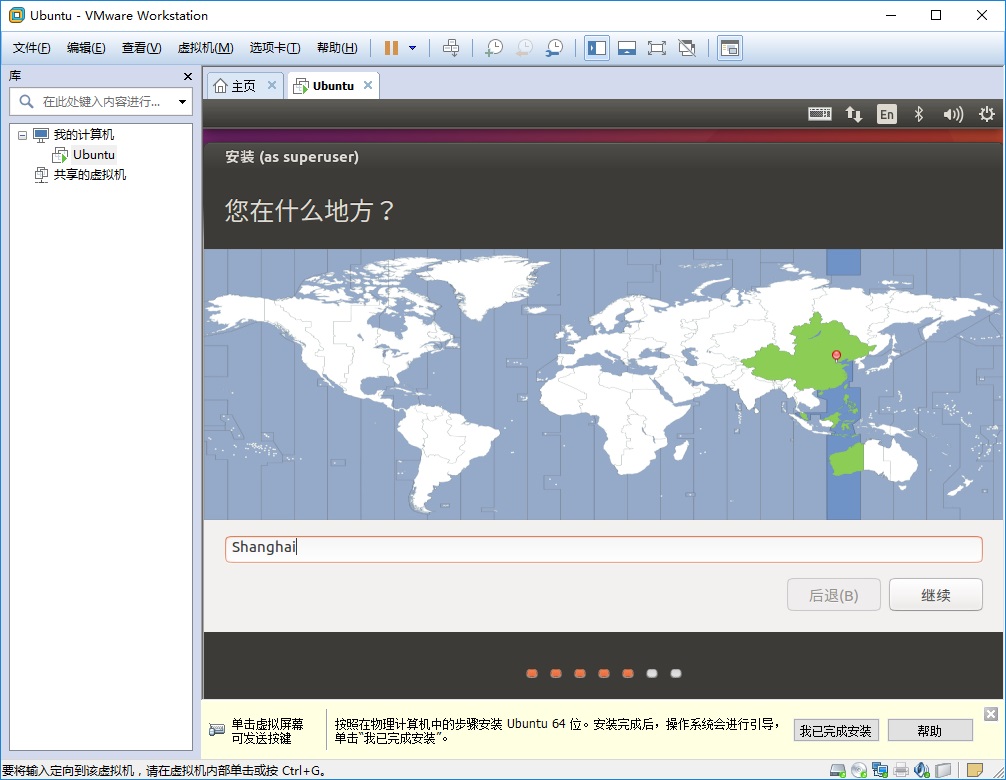Click the printer status icon
The height and width of the screenshot is (780, 1006).
coord(901,770)
